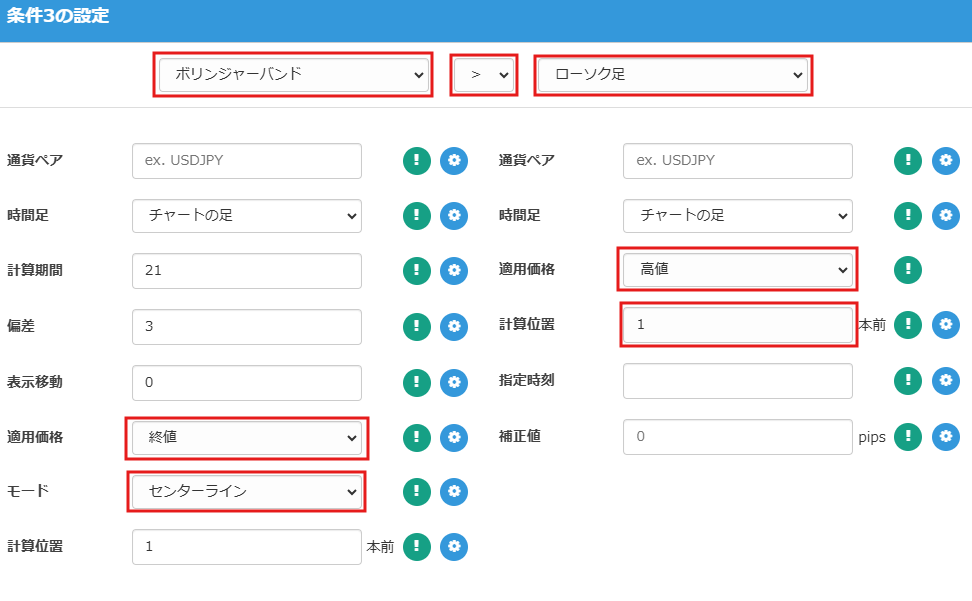
Task: Show info for the 高値 適用価格 dropdown
Action: 907,269
